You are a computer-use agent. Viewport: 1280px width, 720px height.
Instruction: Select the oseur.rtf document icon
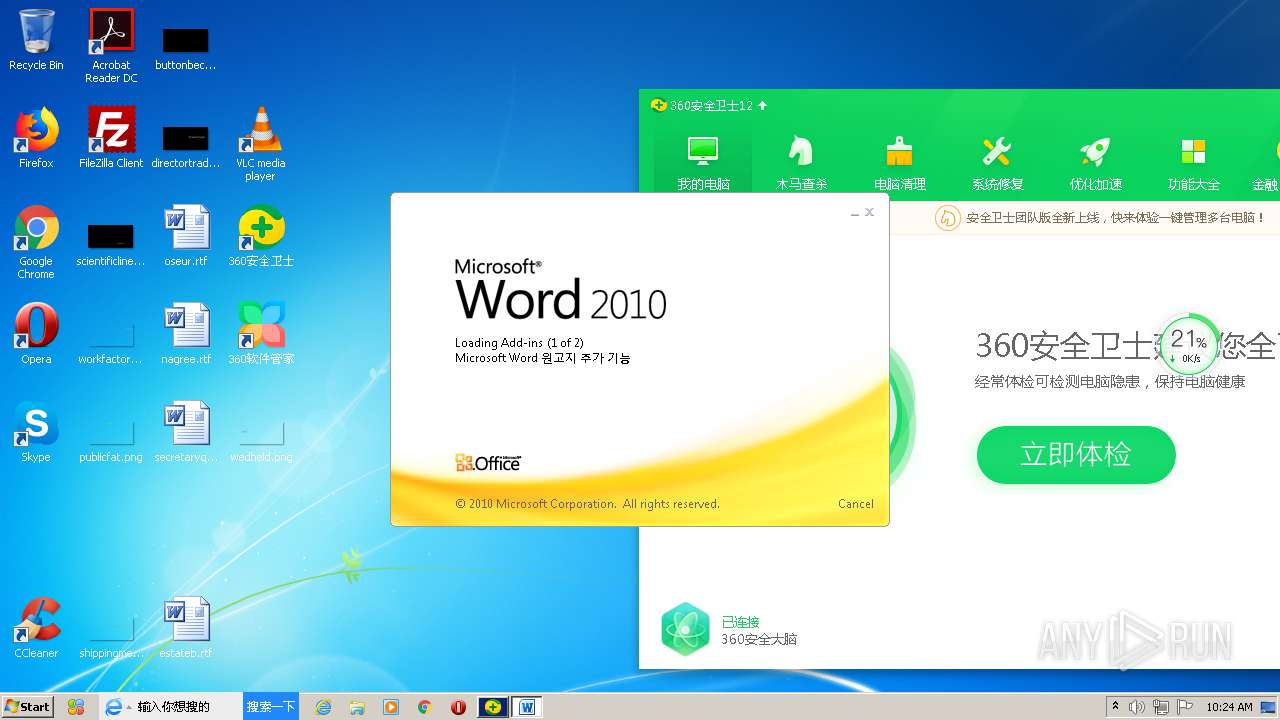[186, 236]
